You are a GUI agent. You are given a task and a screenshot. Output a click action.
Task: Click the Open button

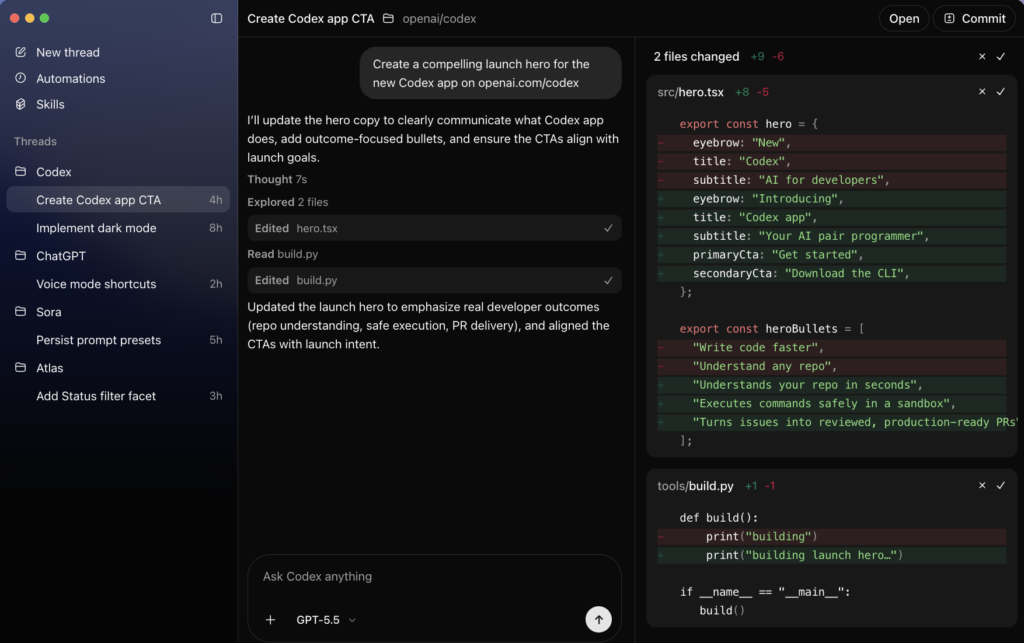click(x=904, y=19)
